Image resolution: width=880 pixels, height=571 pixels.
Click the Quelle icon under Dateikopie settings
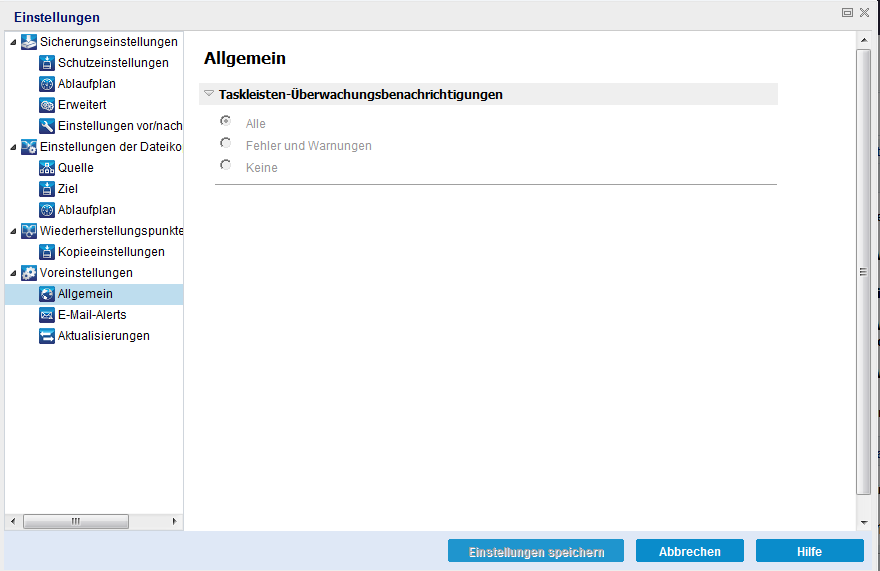[47, 168]
